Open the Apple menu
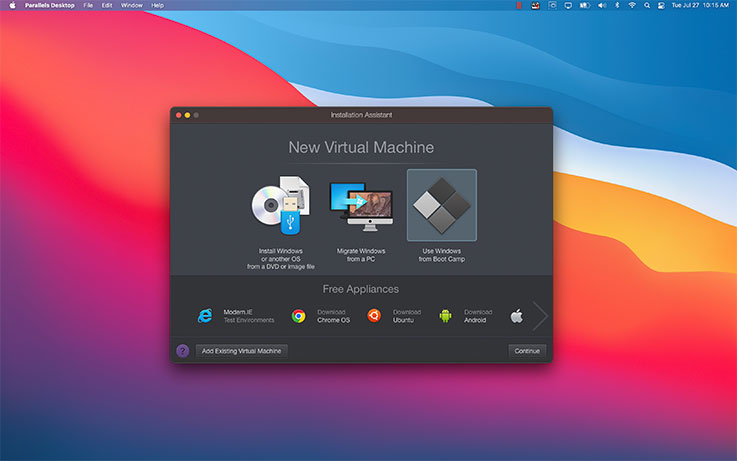Screen dimensions: 737x461 13,5
